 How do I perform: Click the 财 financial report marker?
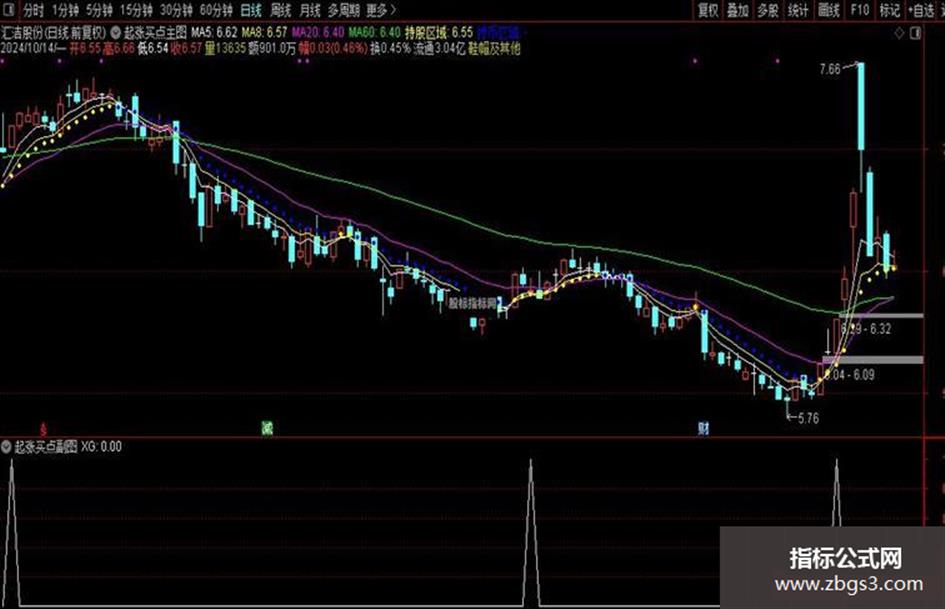(703, 428)
